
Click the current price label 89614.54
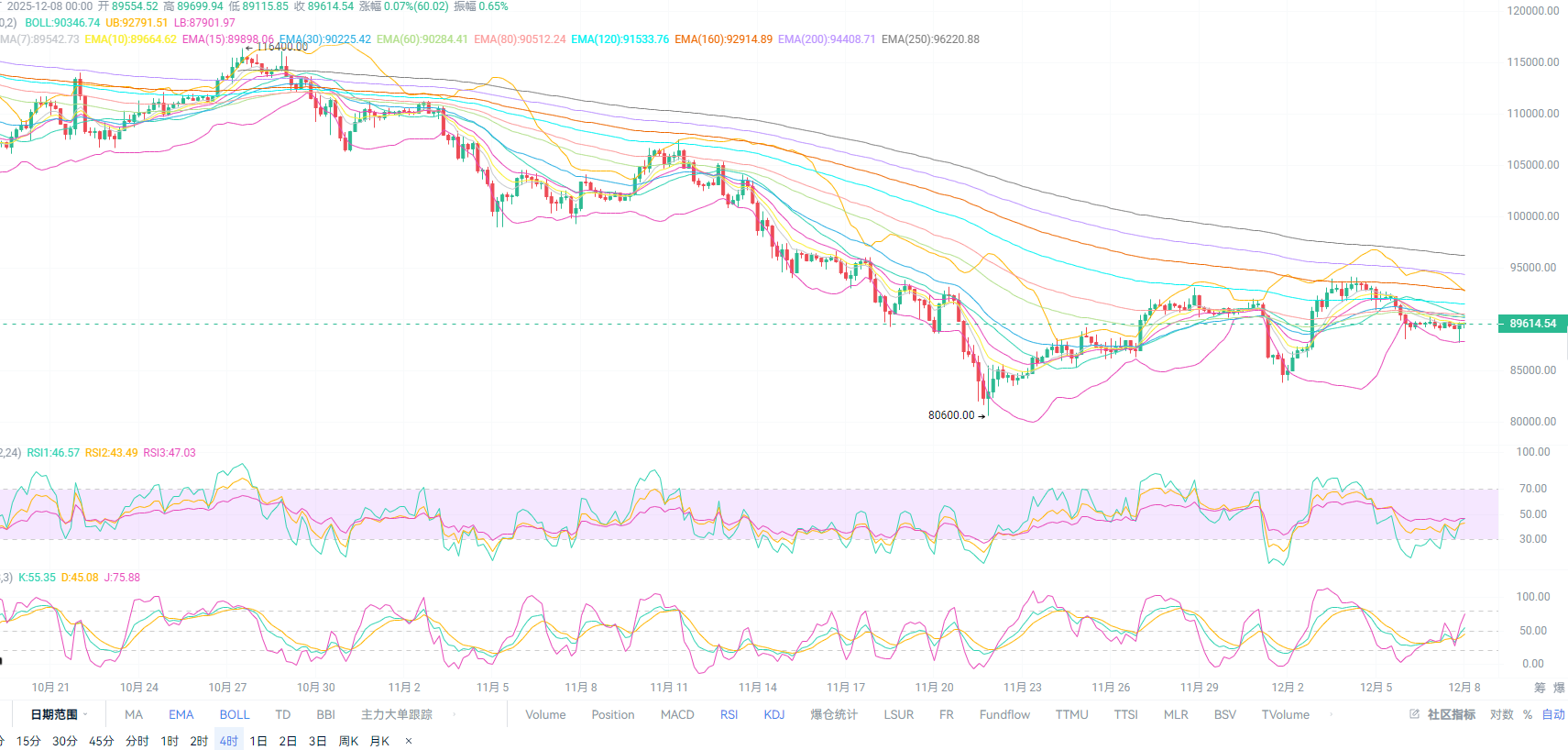point(1532,324)
